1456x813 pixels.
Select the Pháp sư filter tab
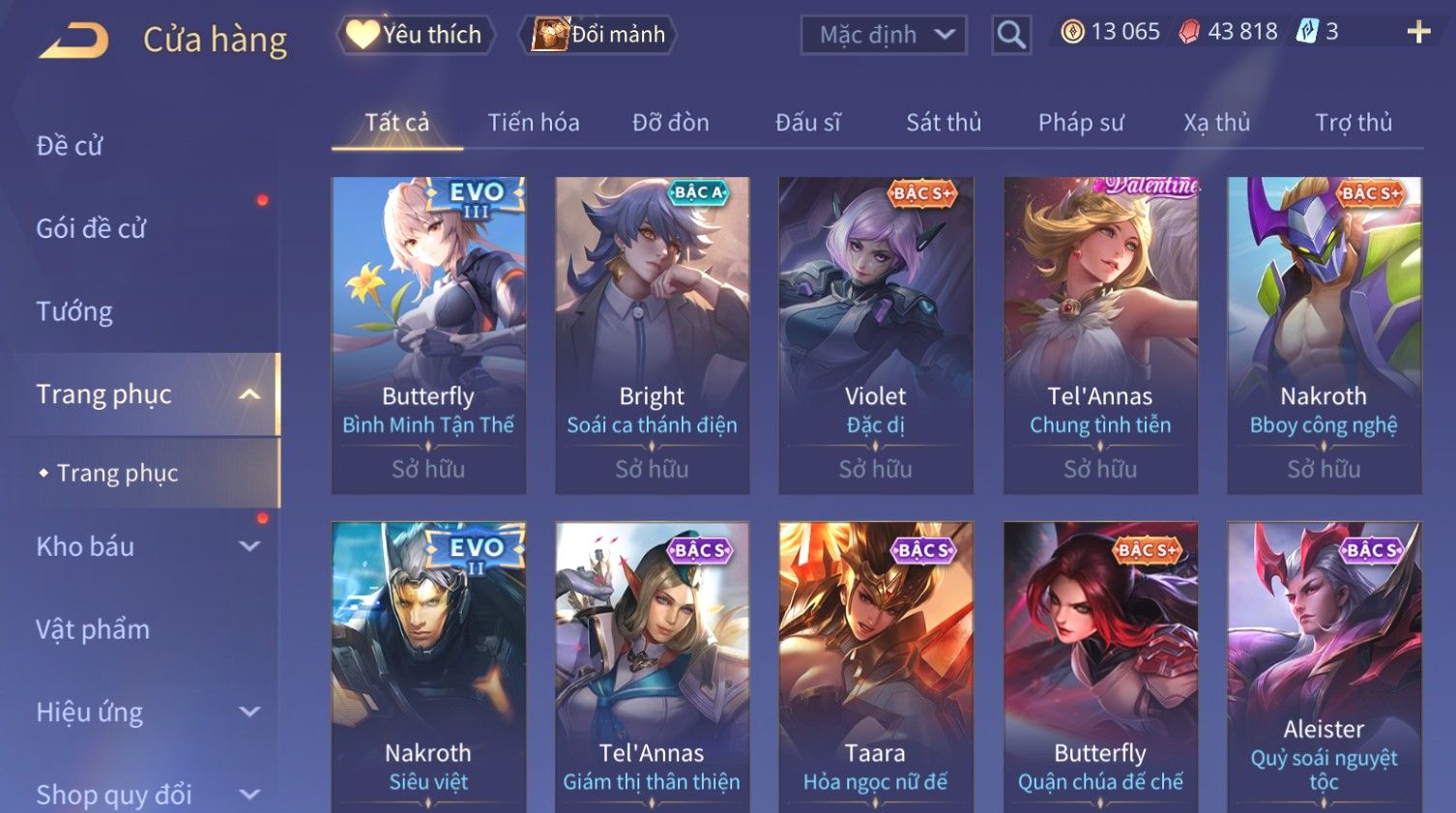(x=1081, y=123)
